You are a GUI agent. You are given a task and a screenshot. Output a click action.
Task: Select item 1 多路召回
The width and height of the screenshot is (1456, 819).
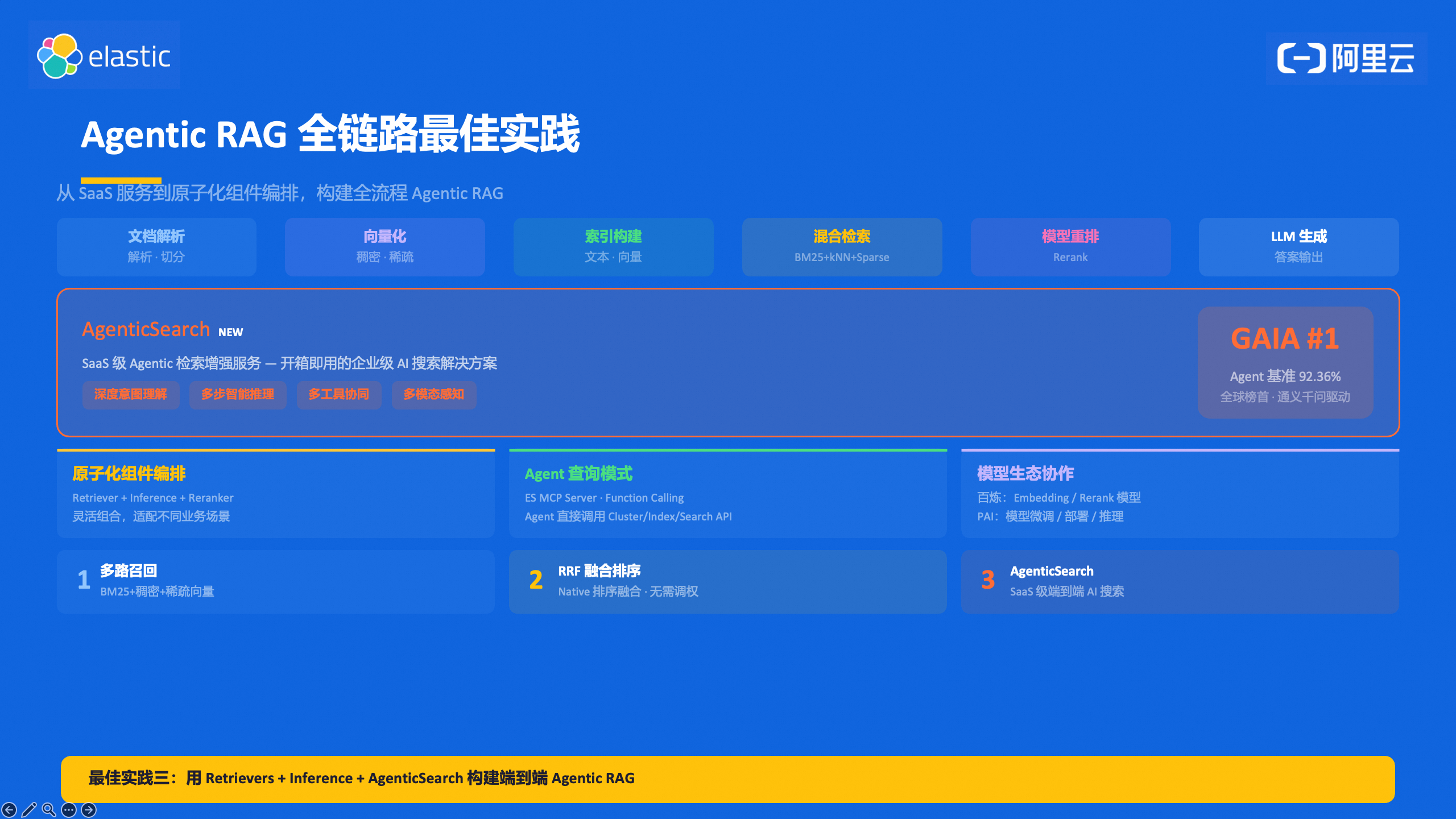point(276,581)
